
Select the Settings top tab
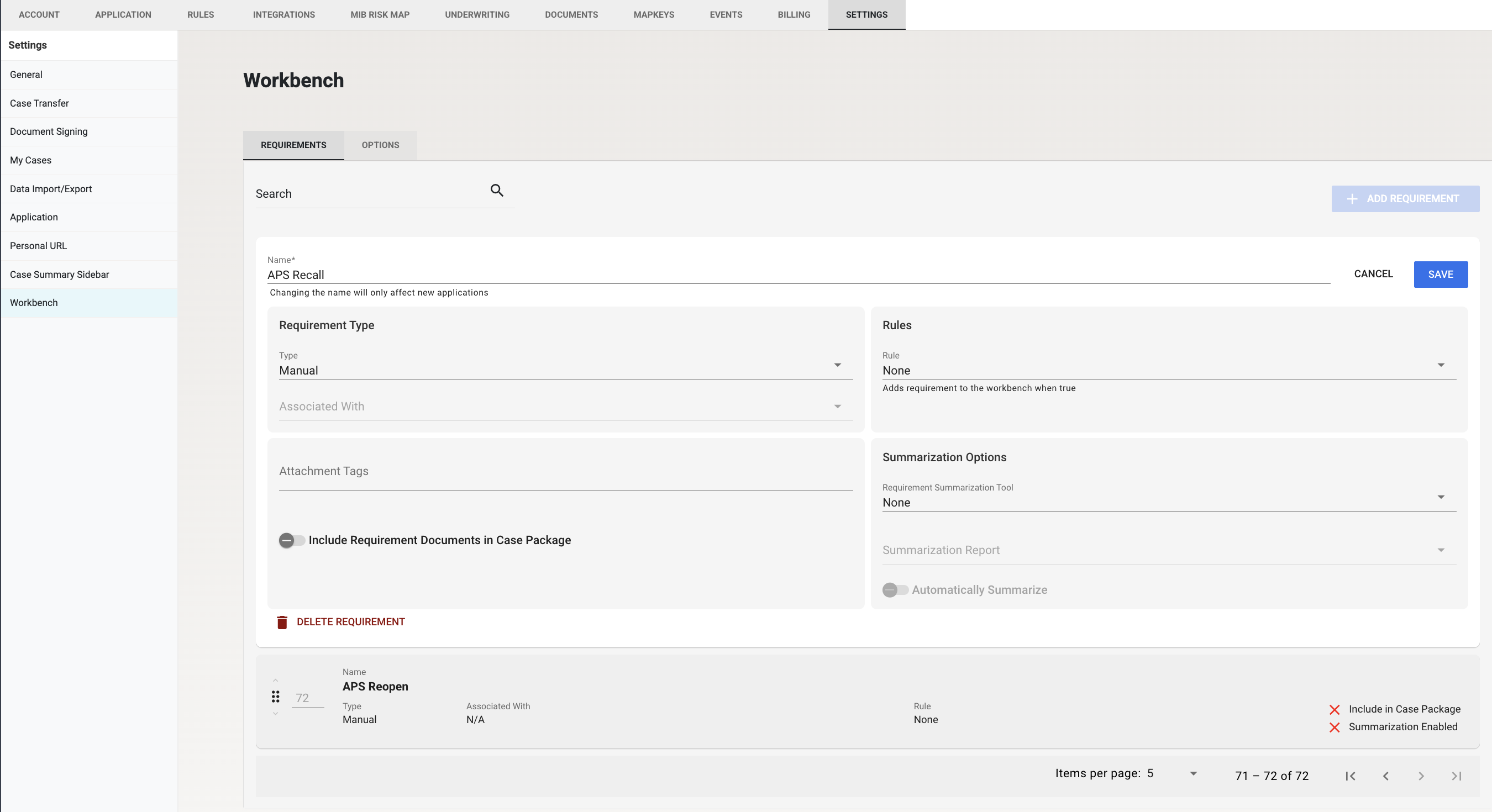(x=866, y=14)
